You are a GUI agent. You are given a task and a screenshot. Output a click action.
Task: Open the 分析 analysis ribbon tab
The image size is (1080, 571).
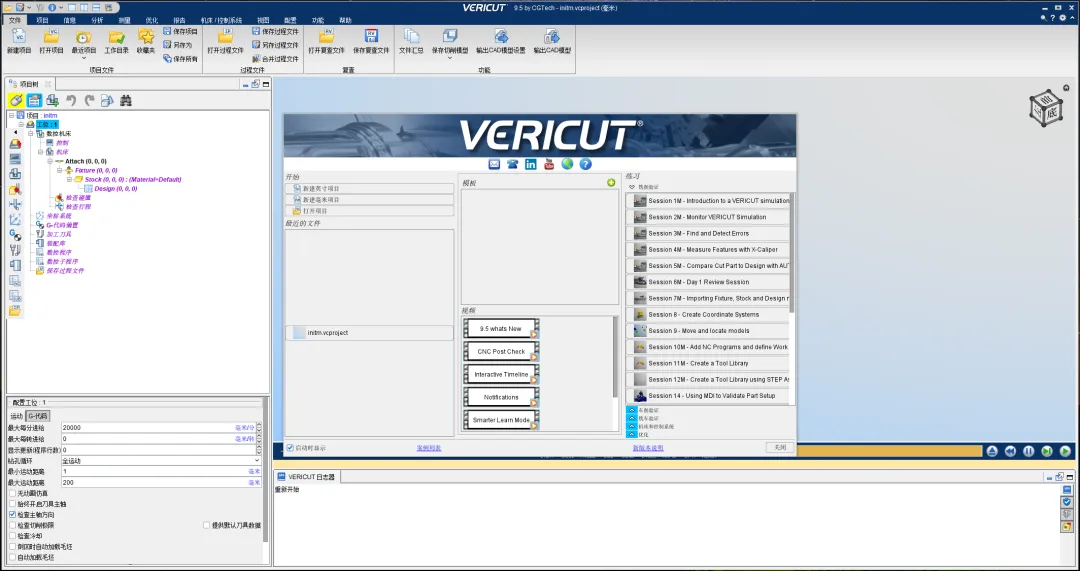(x=97, y=21)
